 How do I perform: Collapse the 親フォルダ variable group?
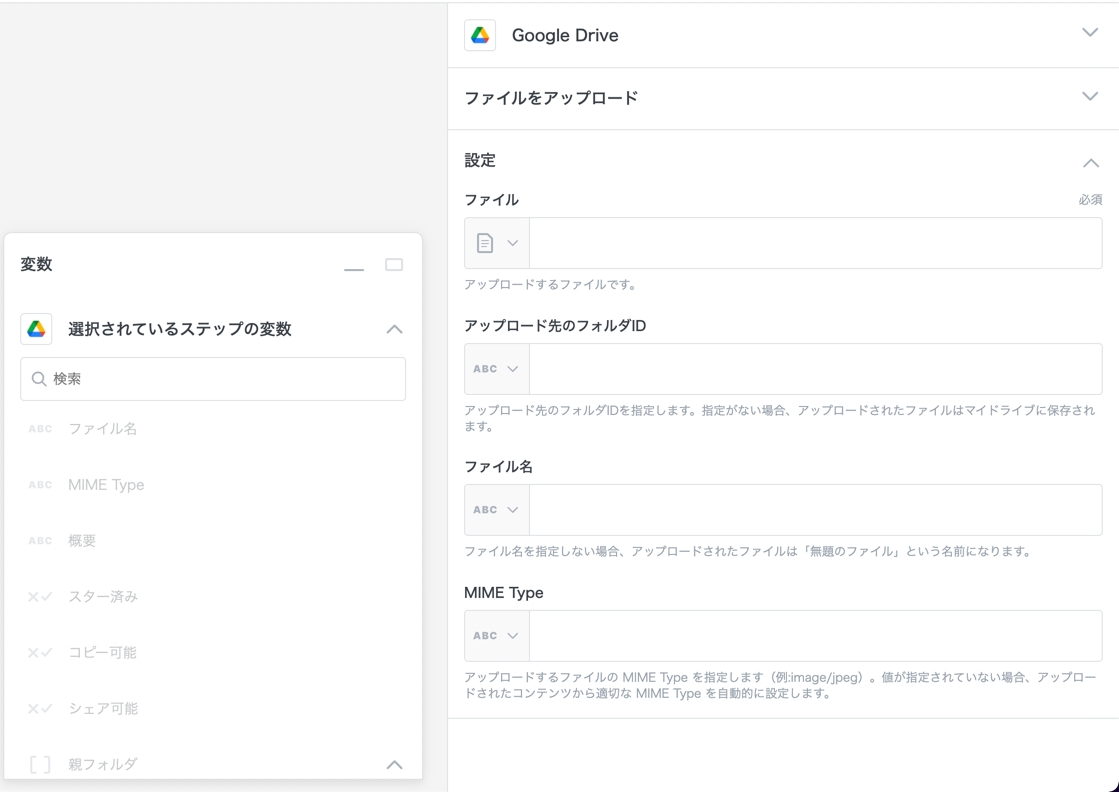[394, 765]
